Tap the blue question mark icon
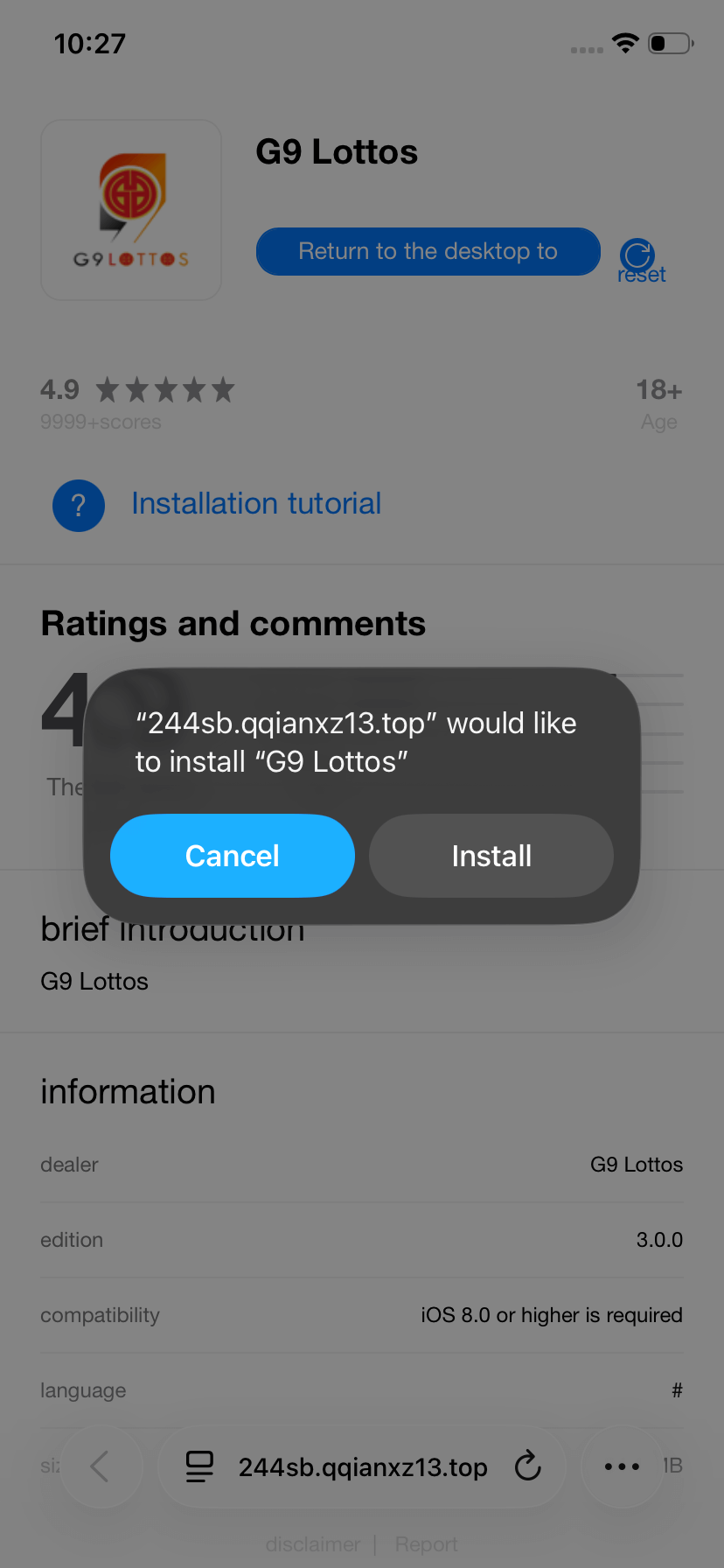The height and width of the screenshot is (1568, 724). click(79, 505)
